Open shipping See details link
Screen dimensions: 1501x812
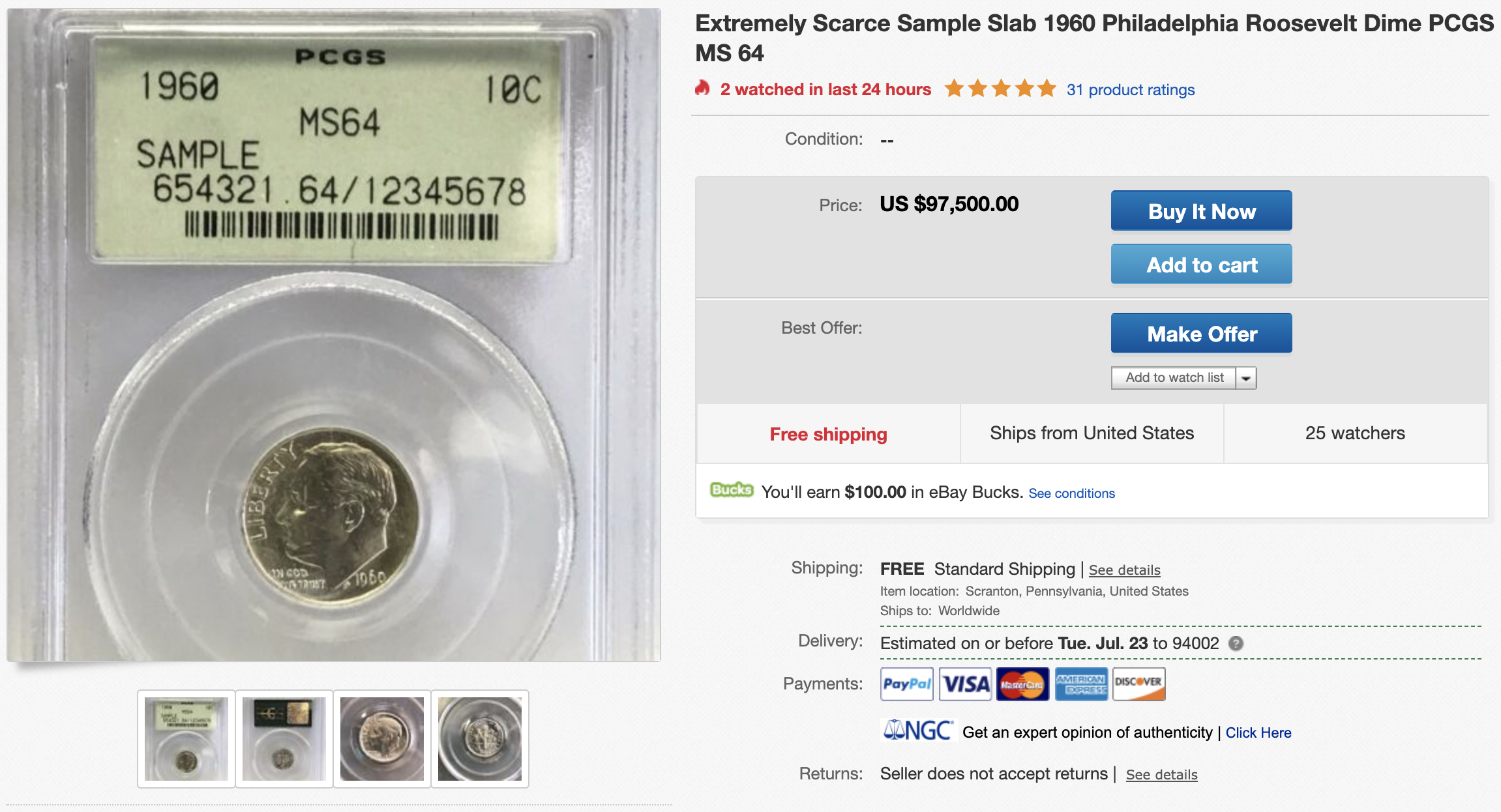tap(1124, 570)
